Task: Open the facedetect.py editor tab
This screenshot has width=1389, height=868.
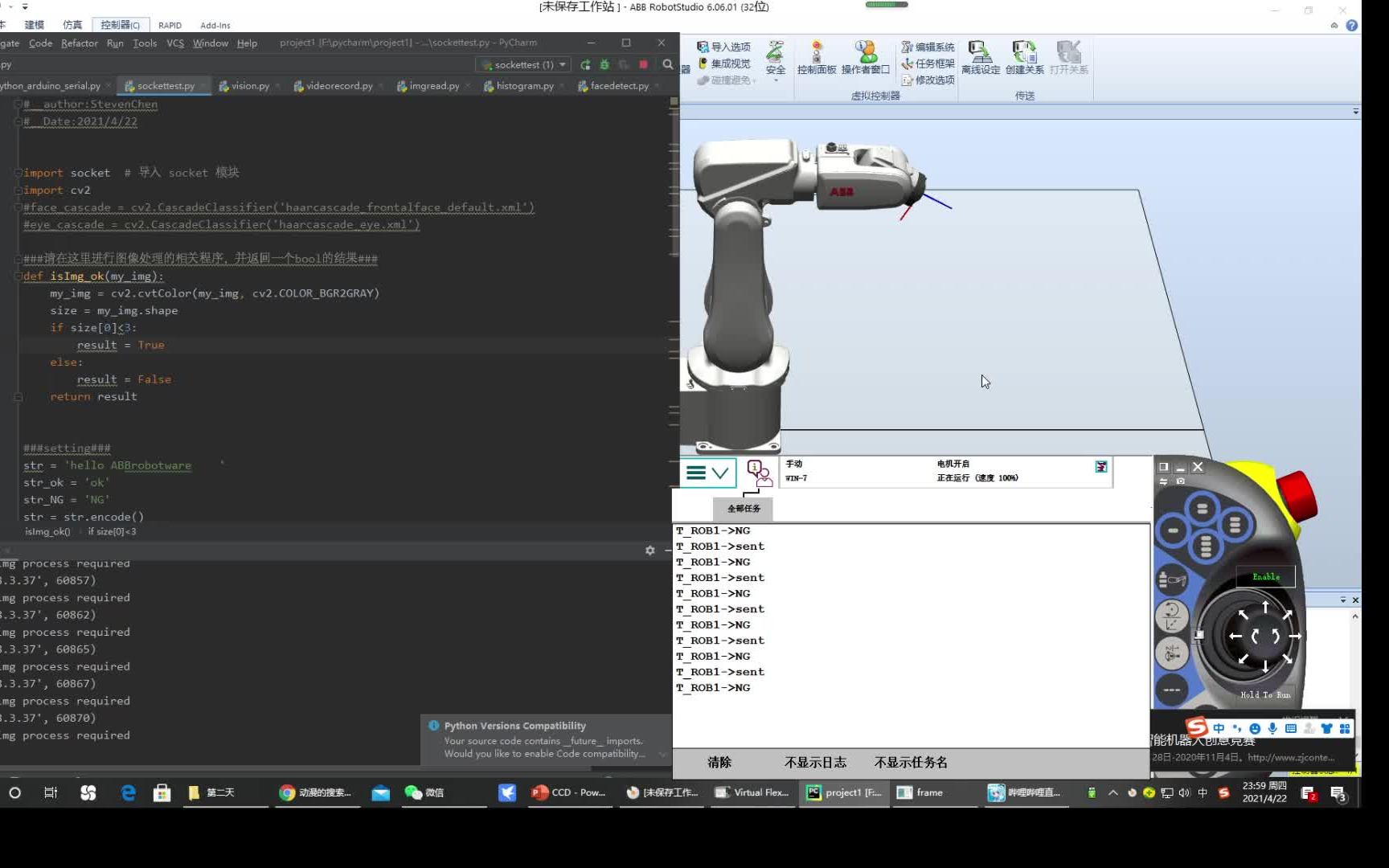Action: point(617,85)
